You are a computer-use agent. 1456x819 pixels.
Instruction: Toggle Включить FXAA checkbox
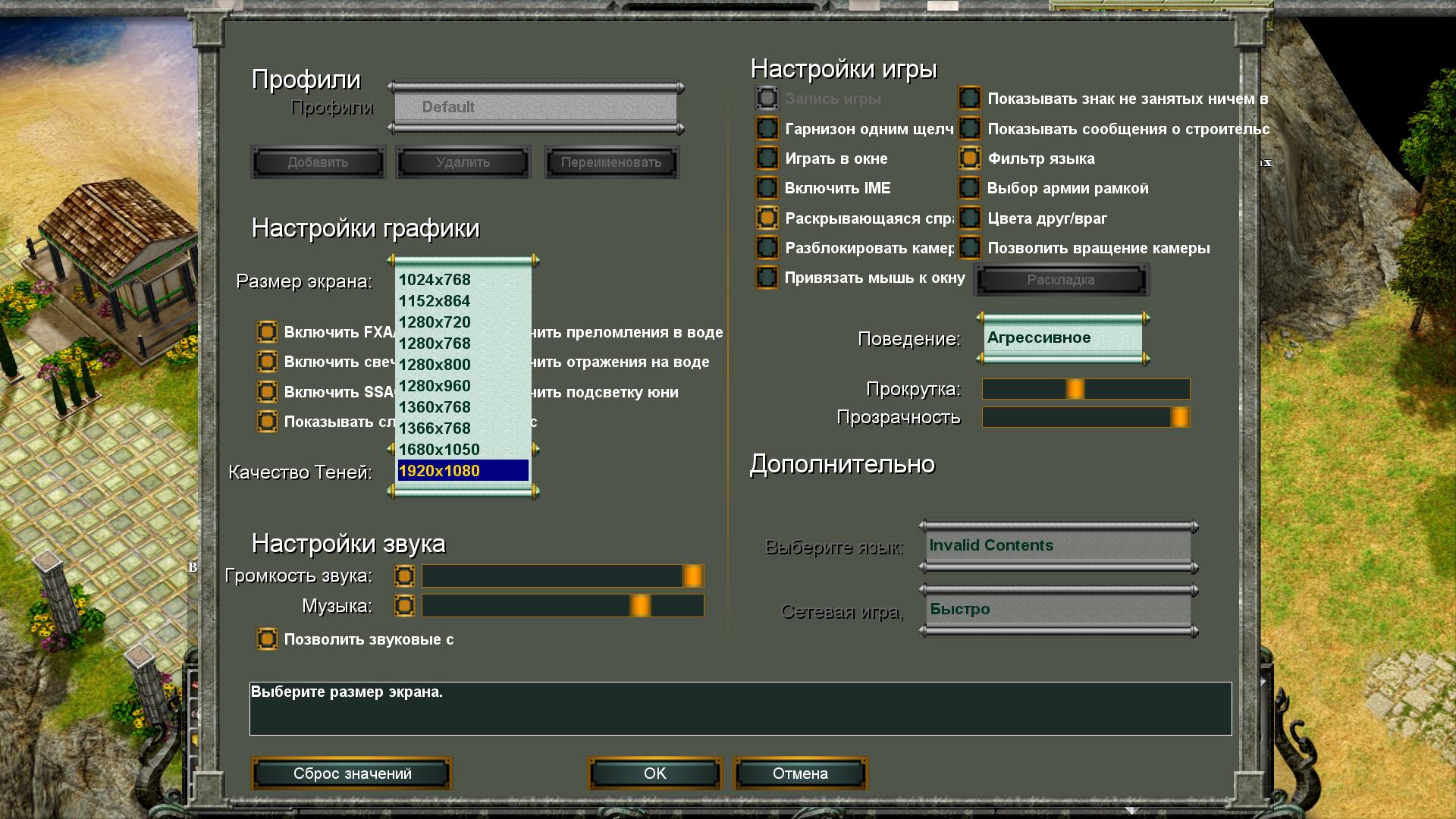tap(267, 332)
